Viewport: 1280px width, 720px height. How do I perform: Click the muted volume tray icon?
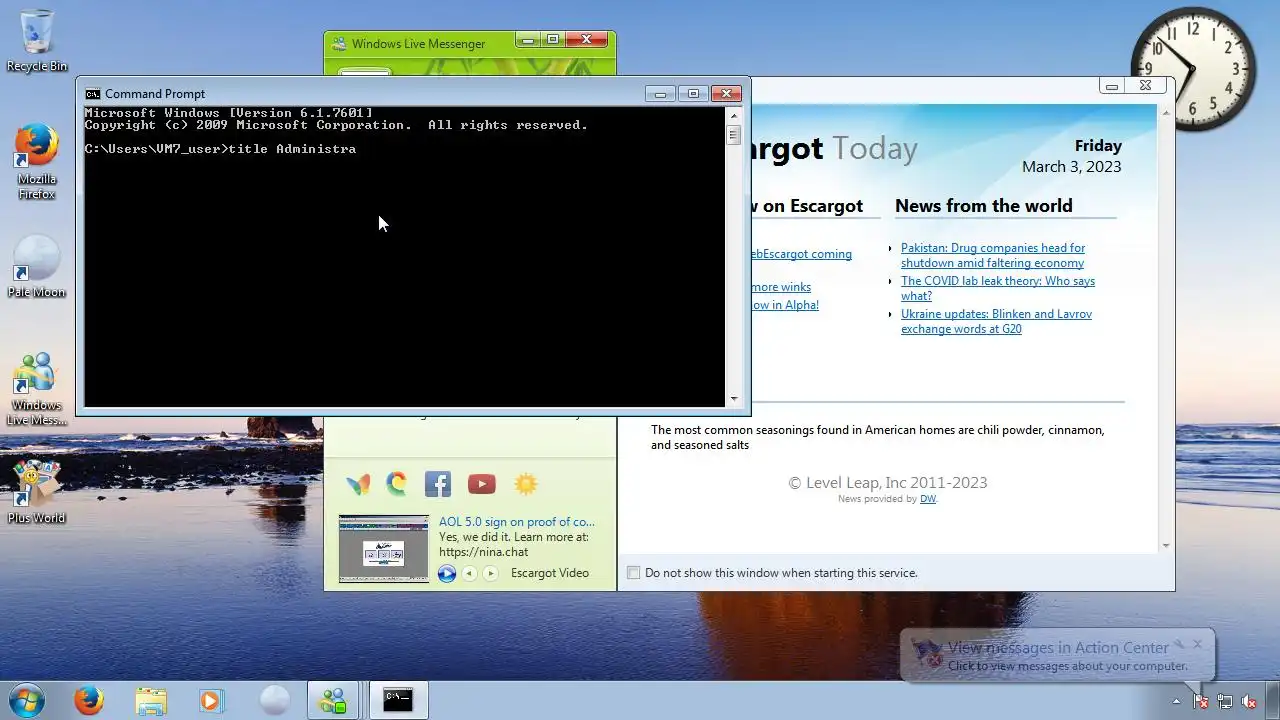1249,702
